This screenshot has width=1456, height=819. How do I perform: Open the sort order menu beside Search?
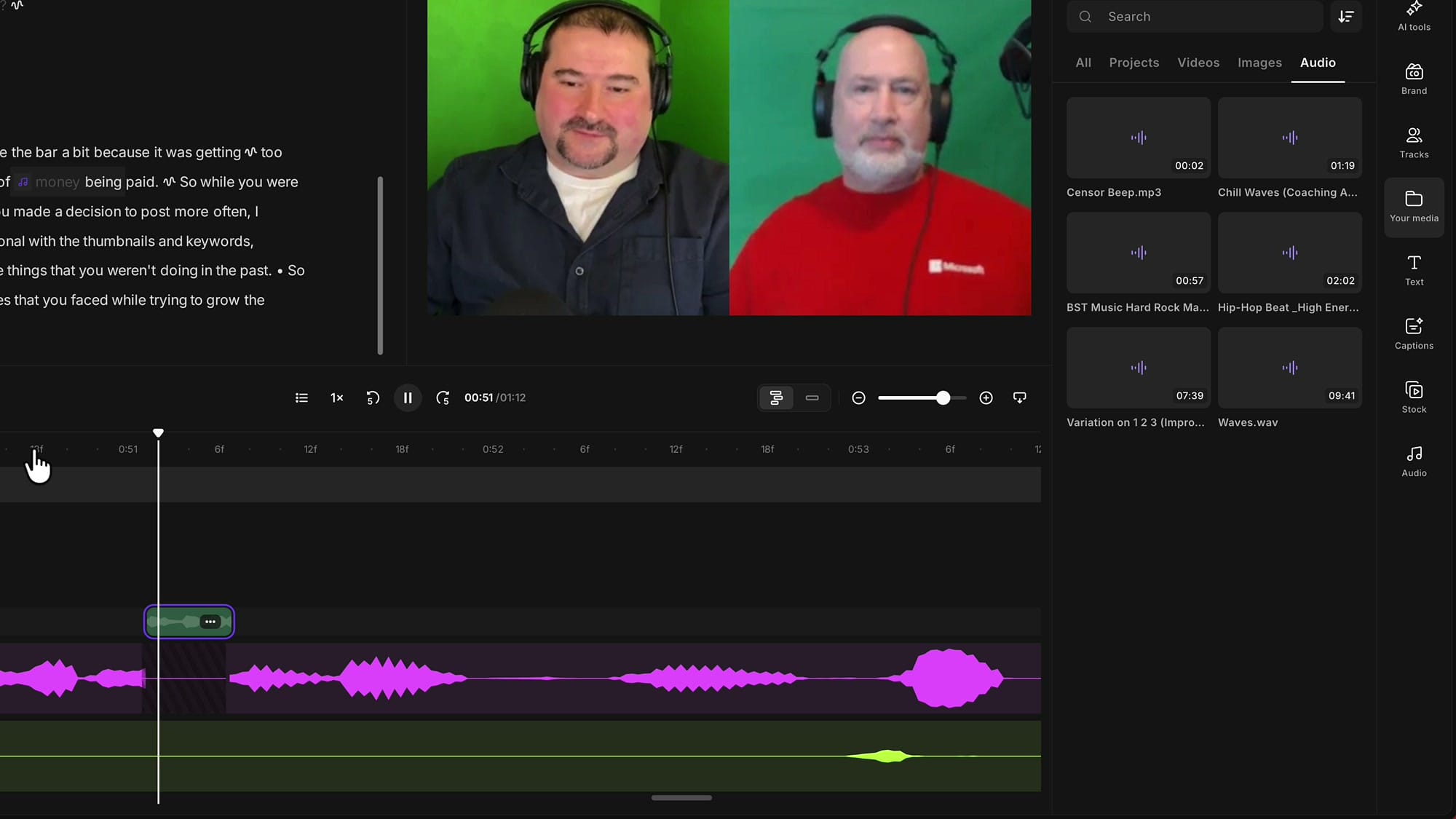(1346, 16)
